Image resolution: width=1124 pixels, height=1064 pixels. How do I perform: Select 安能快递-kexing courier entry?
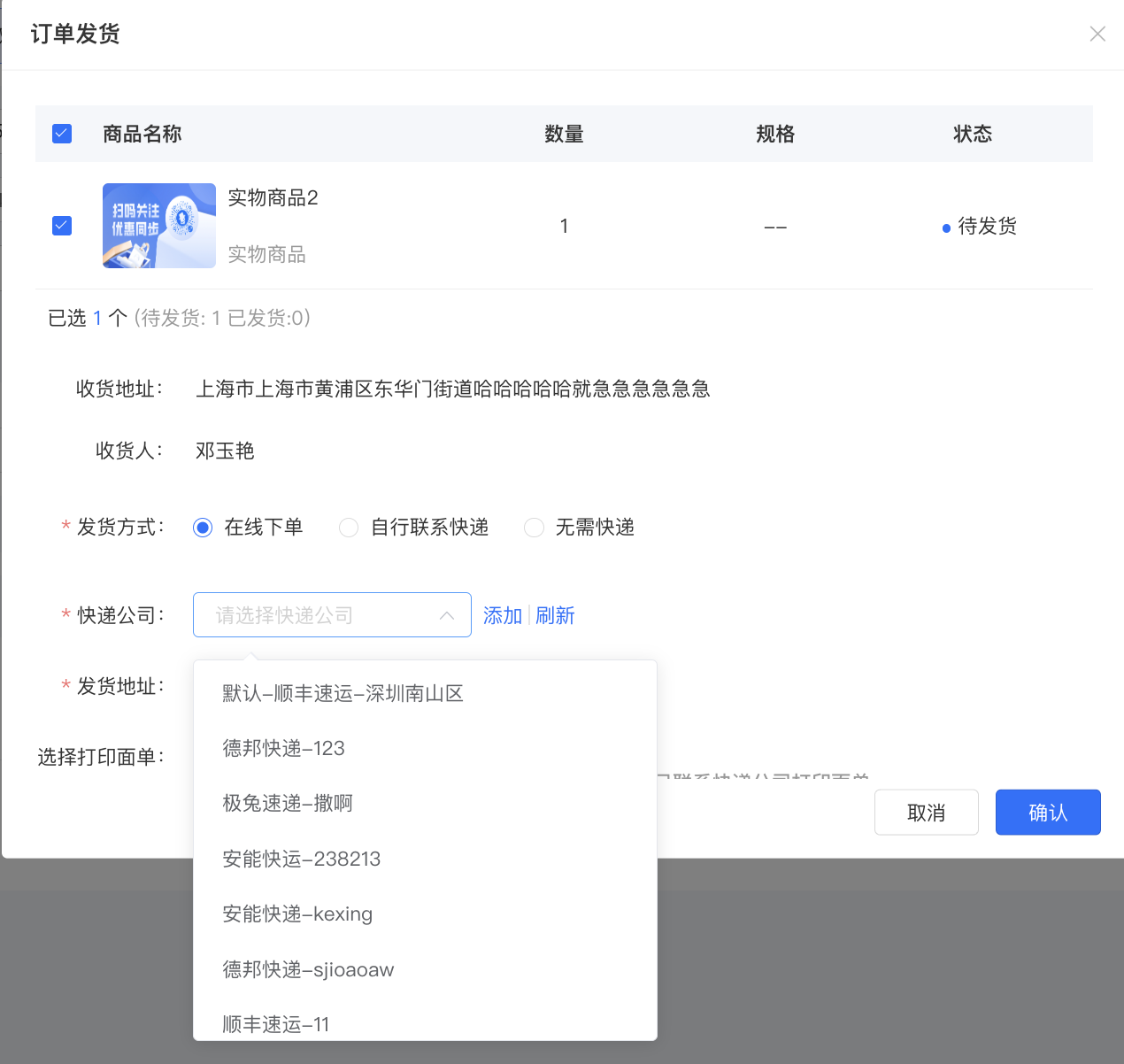click(x=425, y=914)
